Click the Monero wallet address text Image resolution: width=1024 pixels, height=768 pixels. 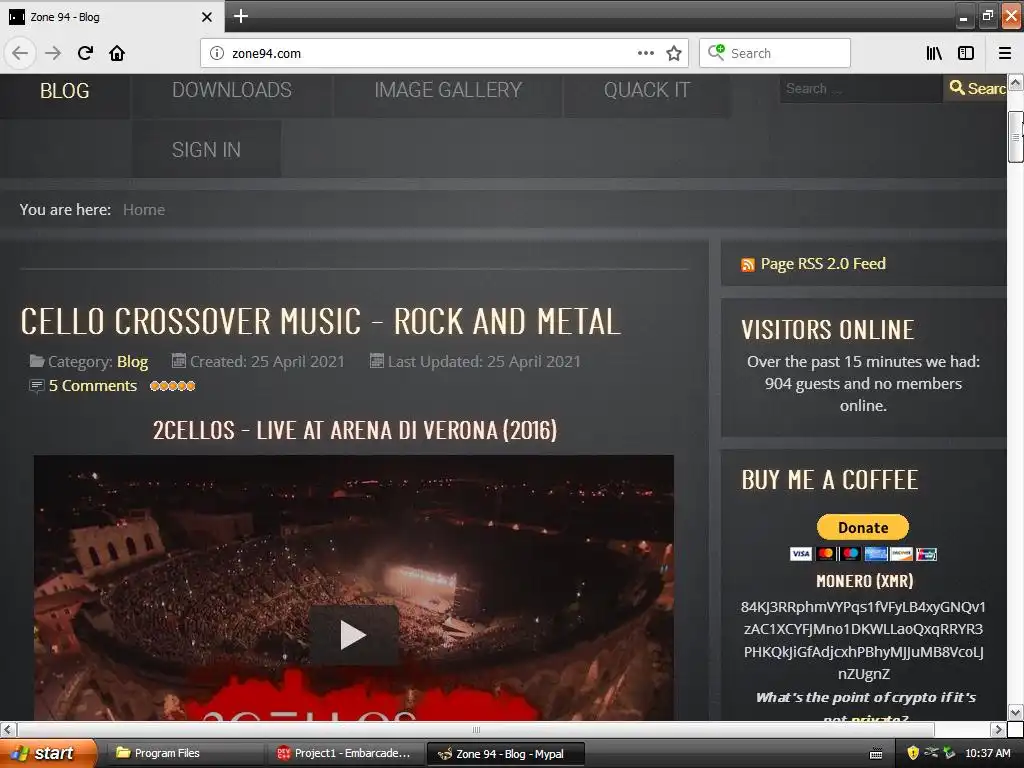(863, 640)
